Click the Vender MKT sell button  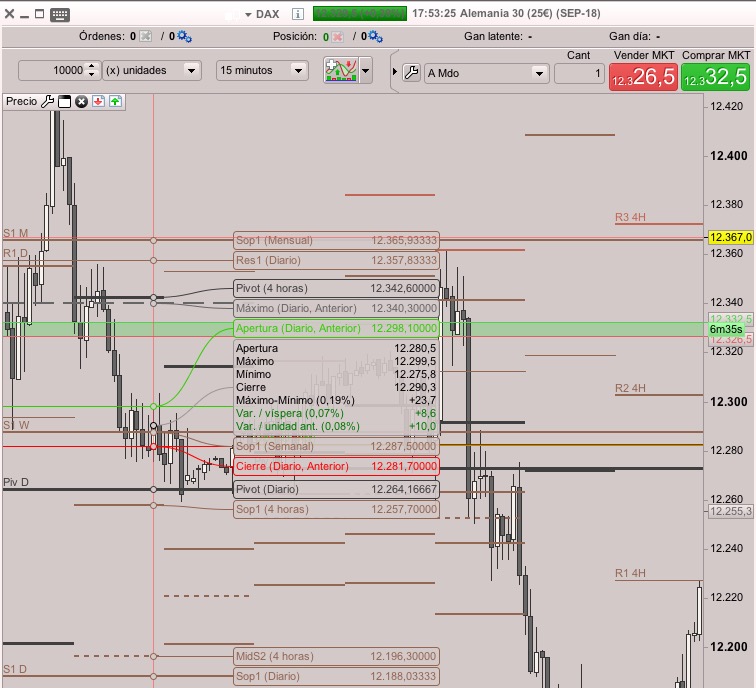(643, 77)
